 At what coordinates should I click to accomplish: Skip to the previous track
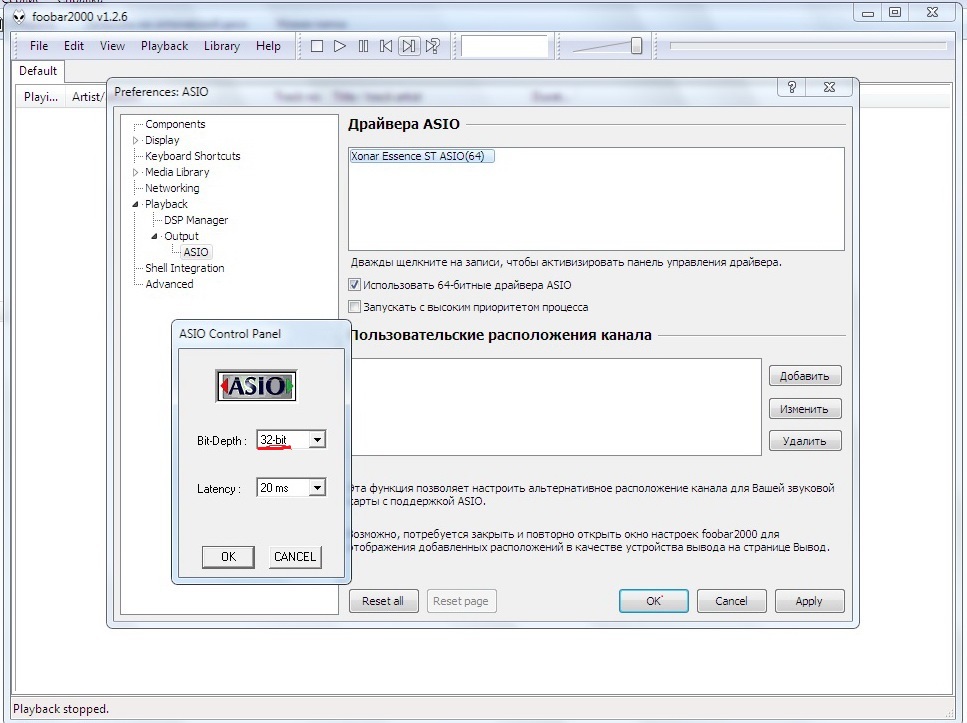[x=386, y=46]
